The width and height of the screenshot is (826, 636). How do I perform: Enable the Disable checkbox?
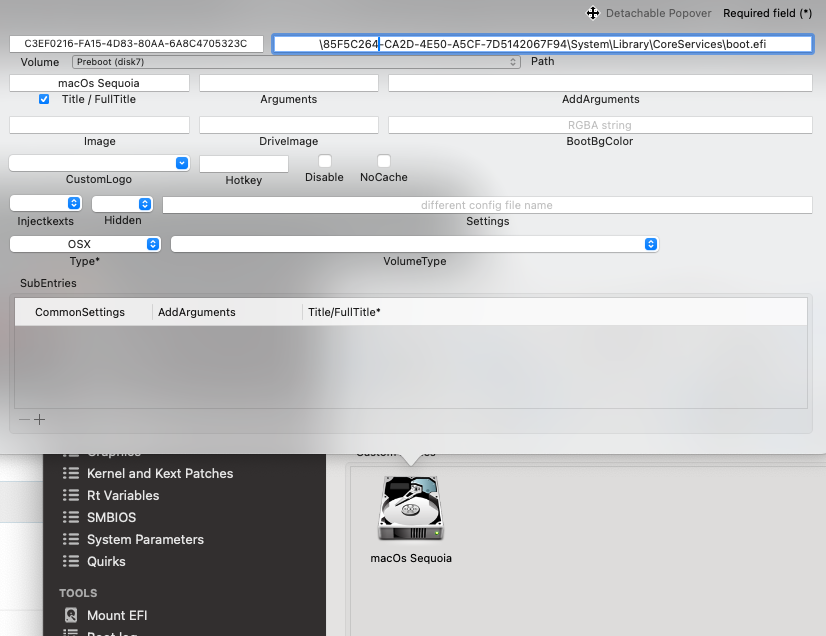[325, 161]
